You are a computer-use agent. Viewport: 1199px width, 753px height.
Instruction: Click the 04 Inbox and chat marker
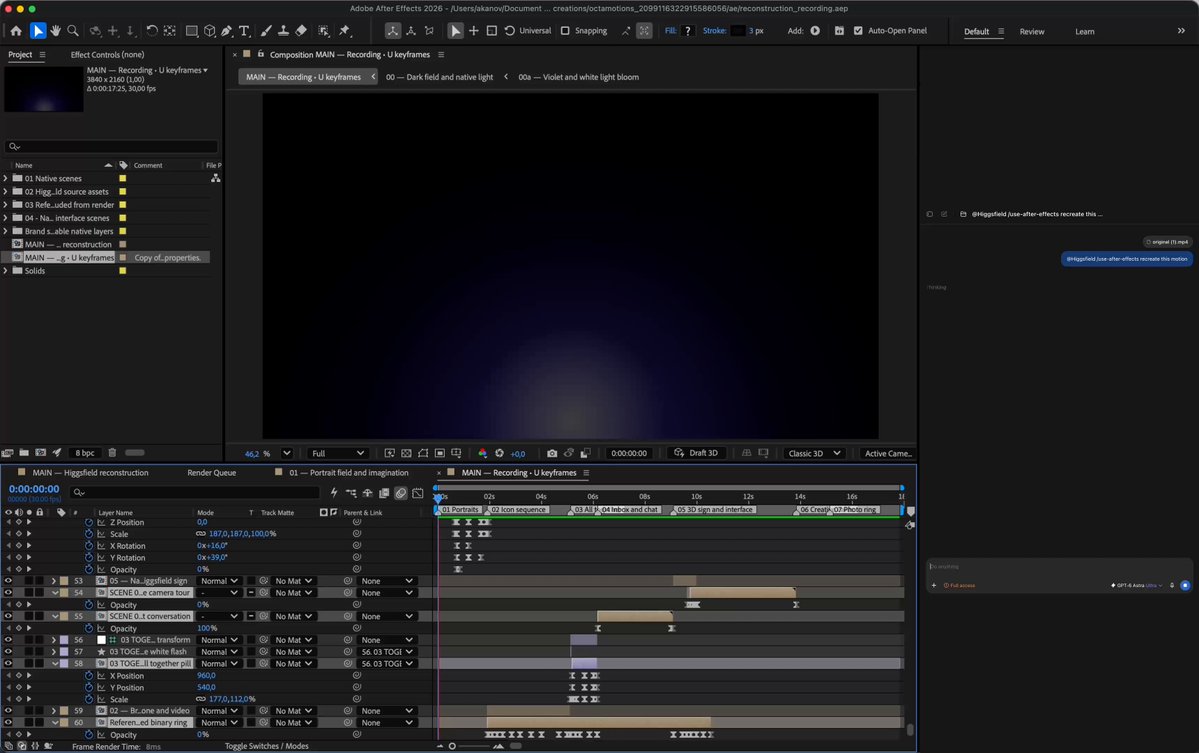point(628,509)
